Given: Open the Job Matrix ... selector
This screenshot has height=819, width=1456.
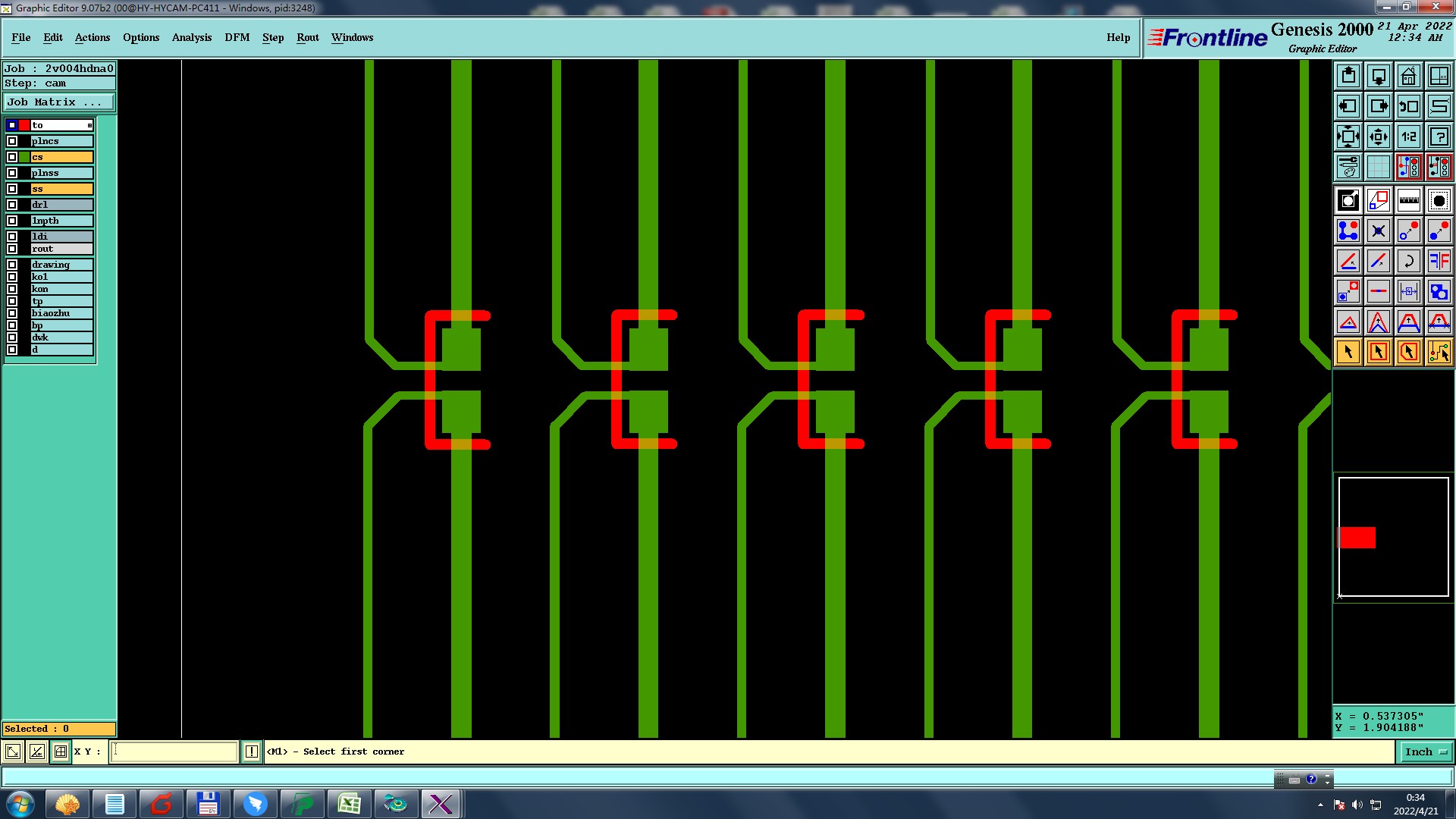Looking at the screenshot, I should (x=59, y=102).
